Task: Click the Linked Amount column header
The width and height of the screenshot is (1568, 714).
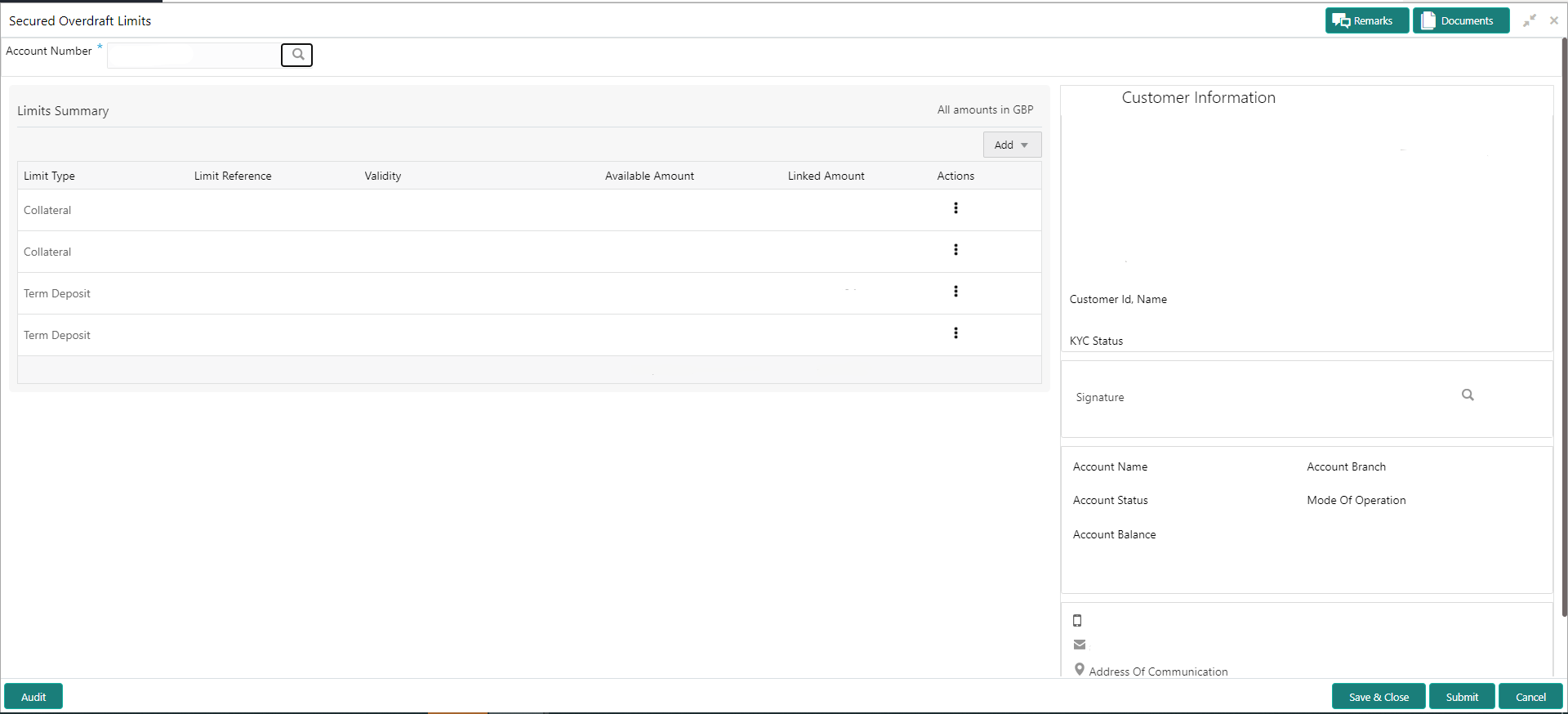Action: point(826,176)
